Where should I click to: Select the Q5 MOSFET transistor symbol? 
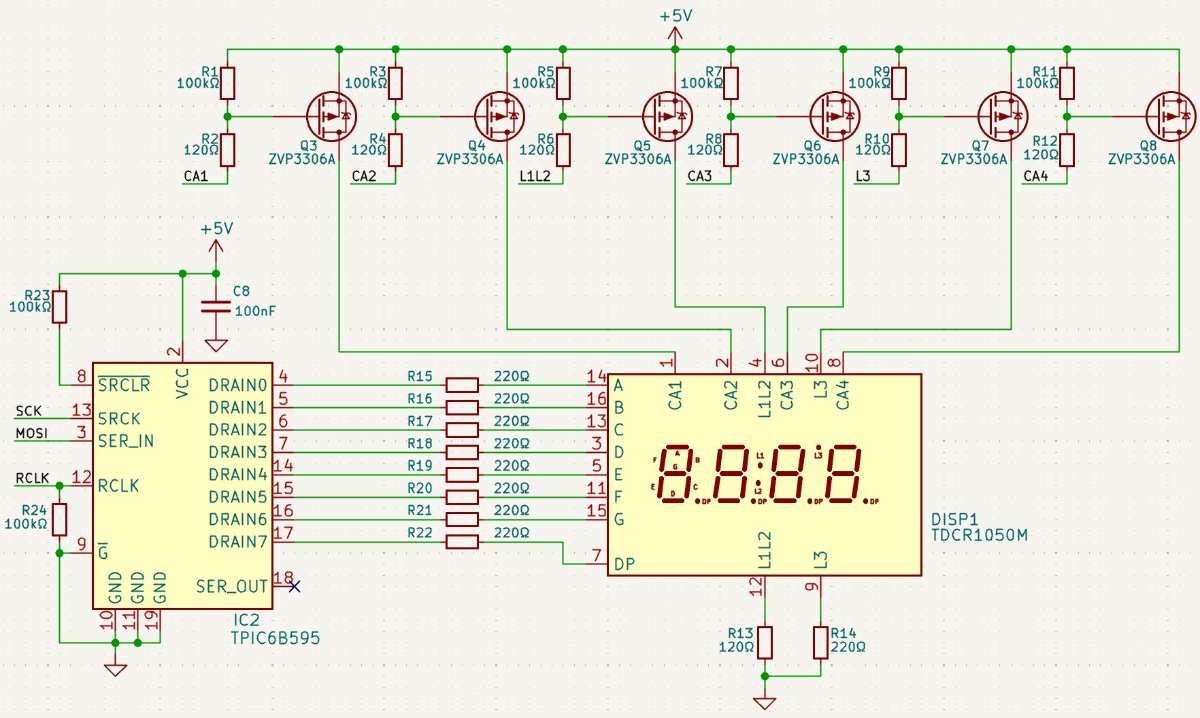click(666, 117)
